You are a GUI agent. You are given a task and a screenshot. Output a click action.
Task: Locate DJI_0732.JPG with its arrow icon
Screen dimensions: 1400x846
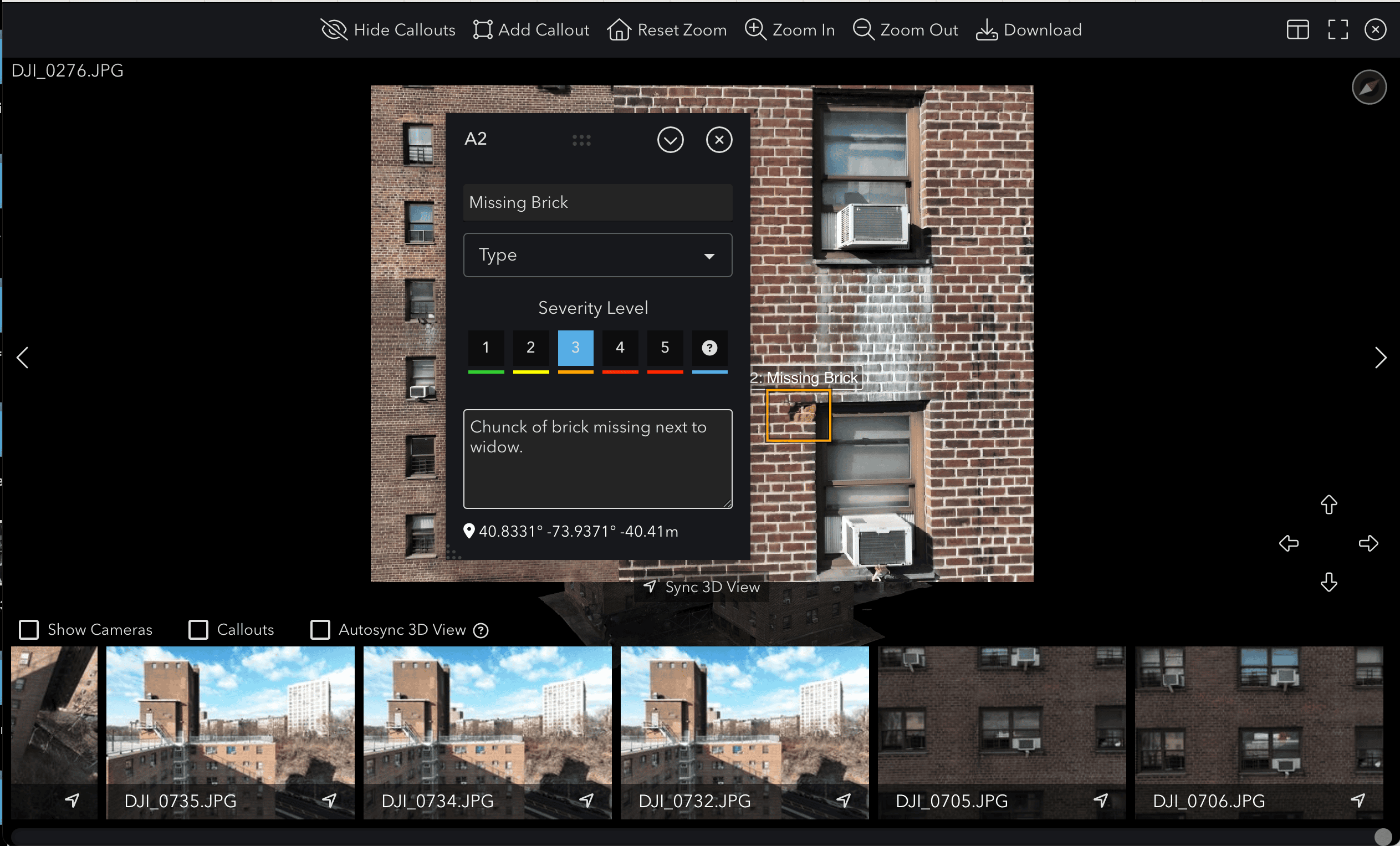(x=844, y=801)
